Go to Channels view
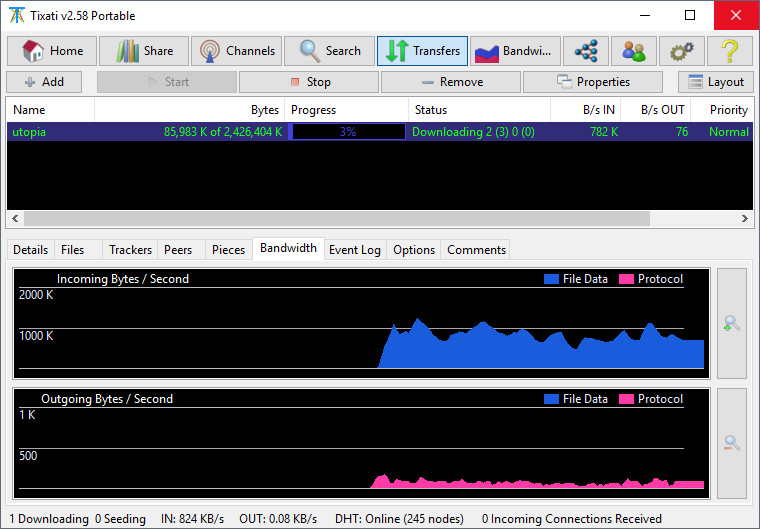Viewport: 760px width, 529px height. click(x=236, y=51)
